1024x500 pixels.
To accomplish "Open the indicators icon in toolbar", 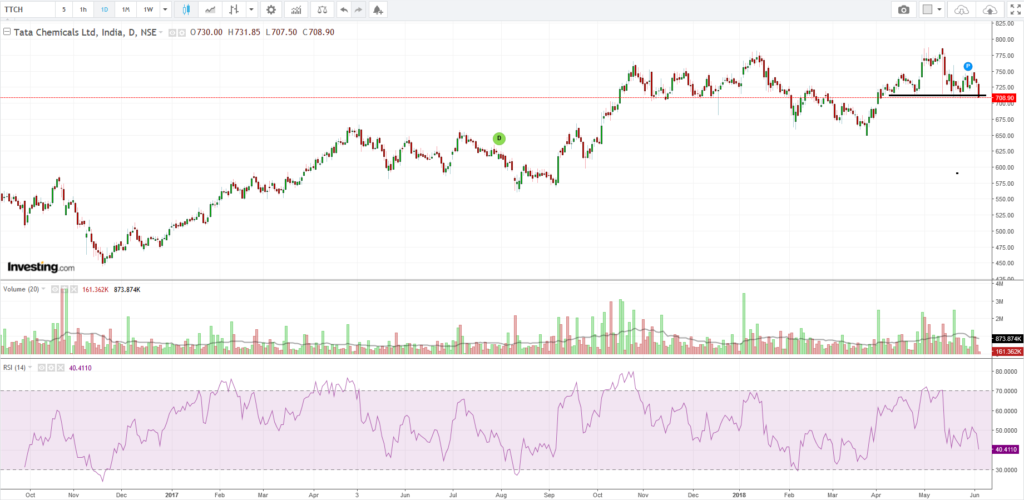I will 296,10.
